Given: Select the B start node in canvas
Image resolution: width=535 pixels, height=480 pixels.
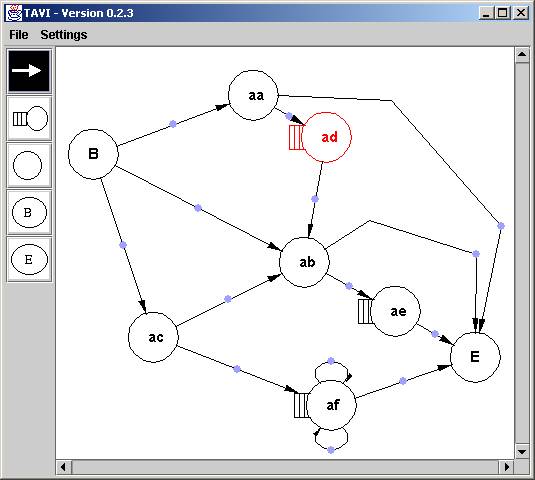Looking at the screenshot, I should [x=93, y=154].
